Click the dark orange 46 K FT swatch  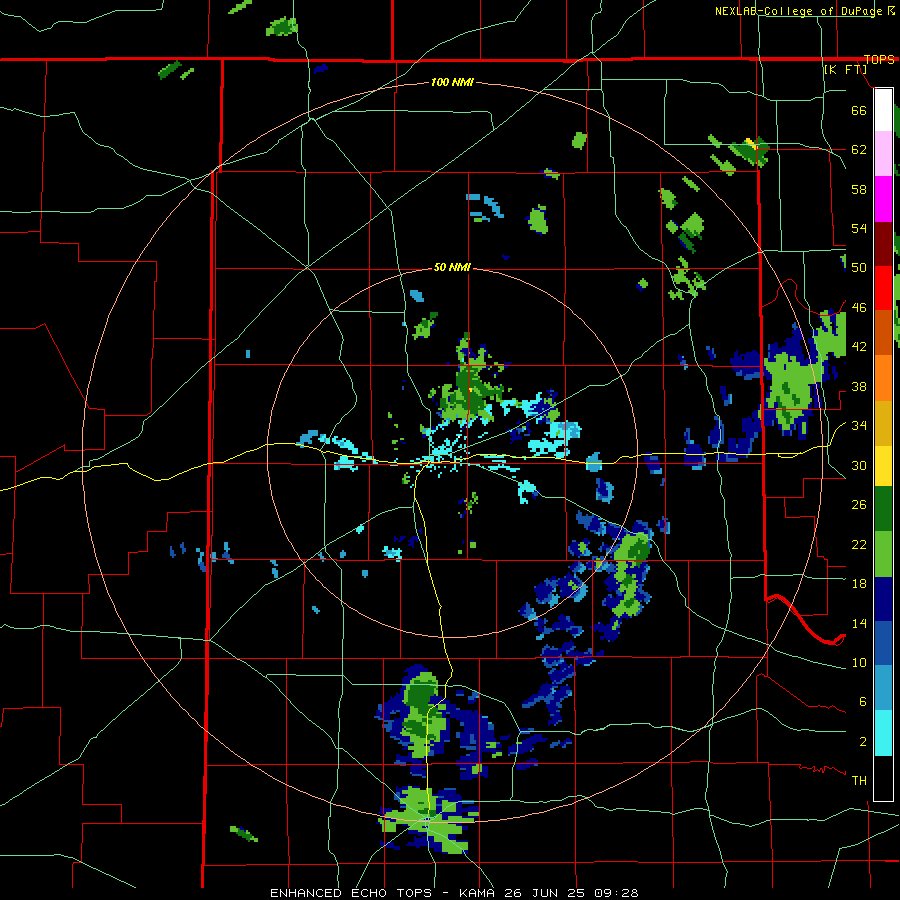(x=883, y=332)
